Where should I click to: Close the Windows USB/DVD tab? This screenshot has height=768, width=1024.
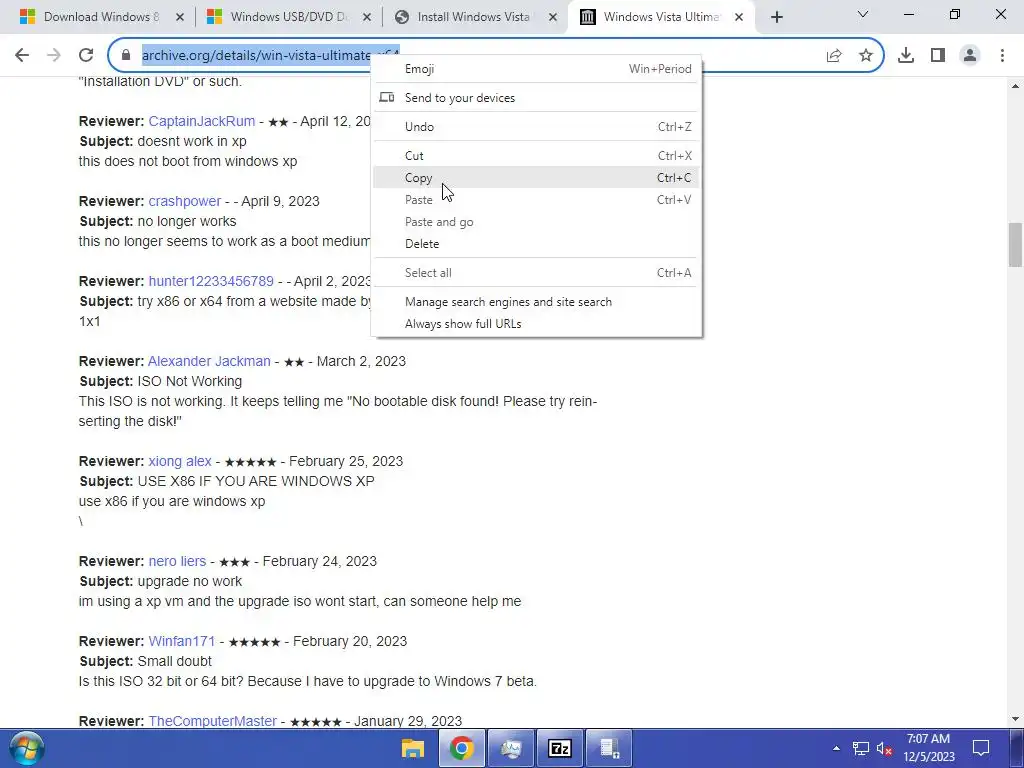tap(367, 18)
